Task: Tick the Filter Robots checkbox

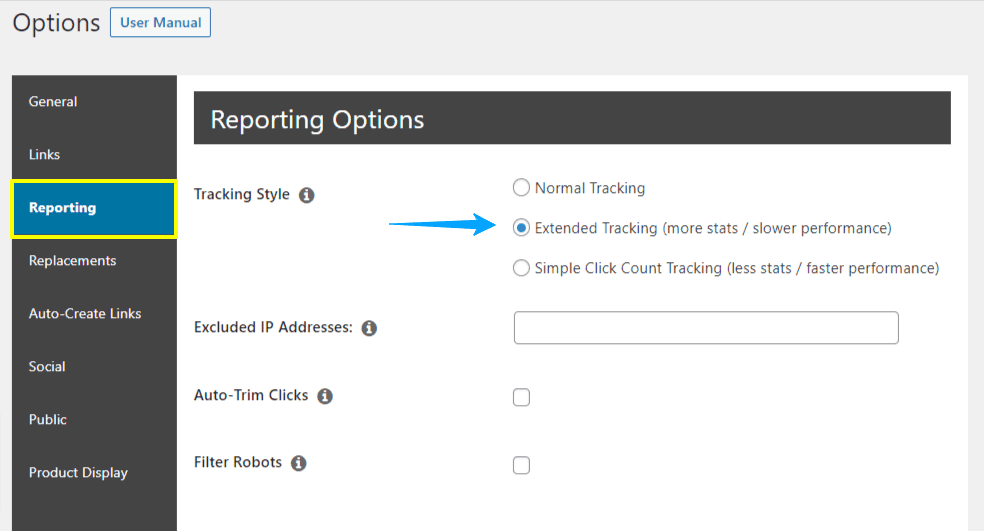Action: click(521, 465)
